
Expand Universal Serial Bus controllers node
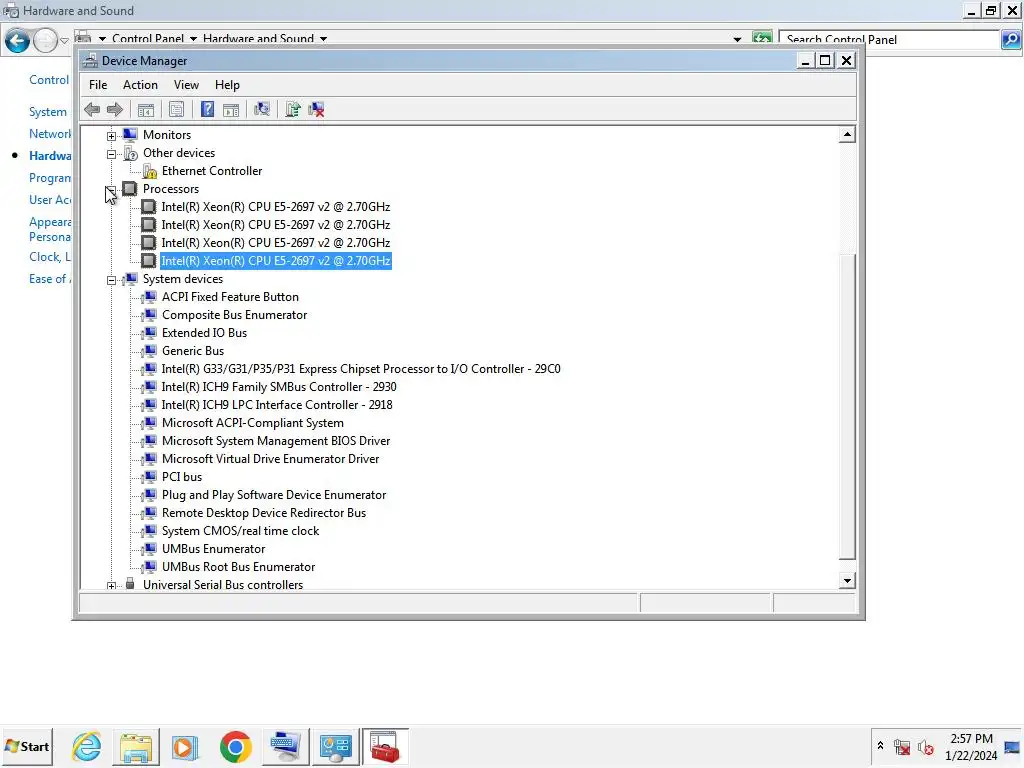112,586
